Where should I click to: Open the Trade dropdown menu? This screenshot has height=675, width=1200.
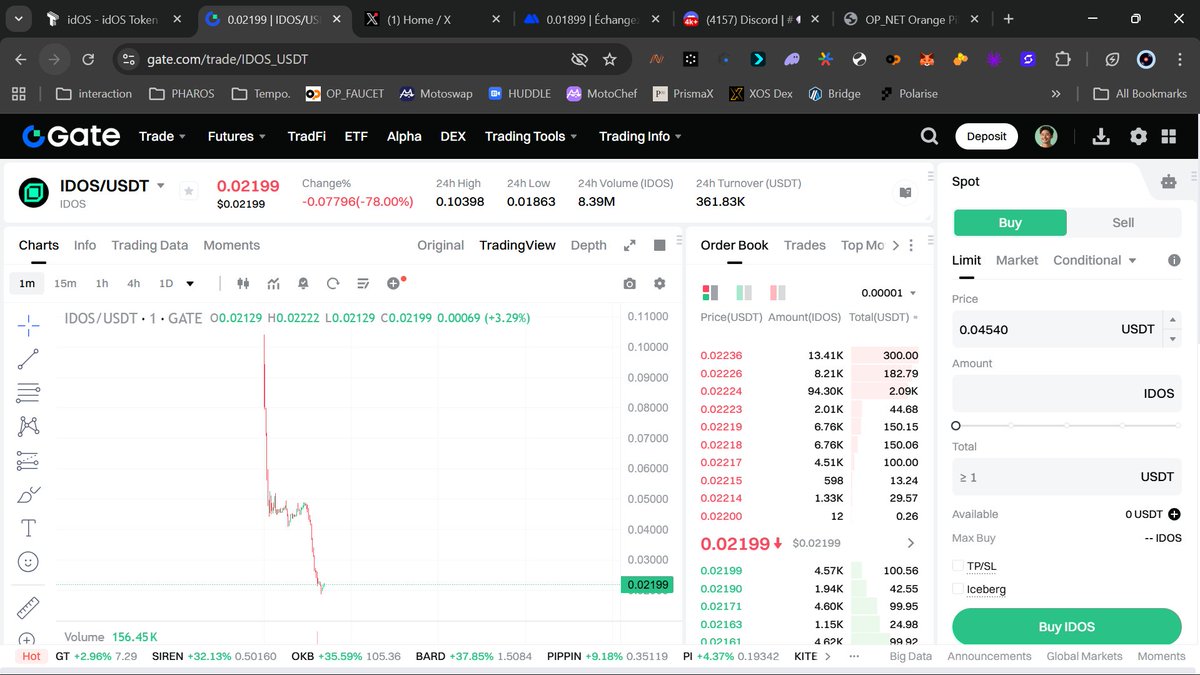pos(163,136)
